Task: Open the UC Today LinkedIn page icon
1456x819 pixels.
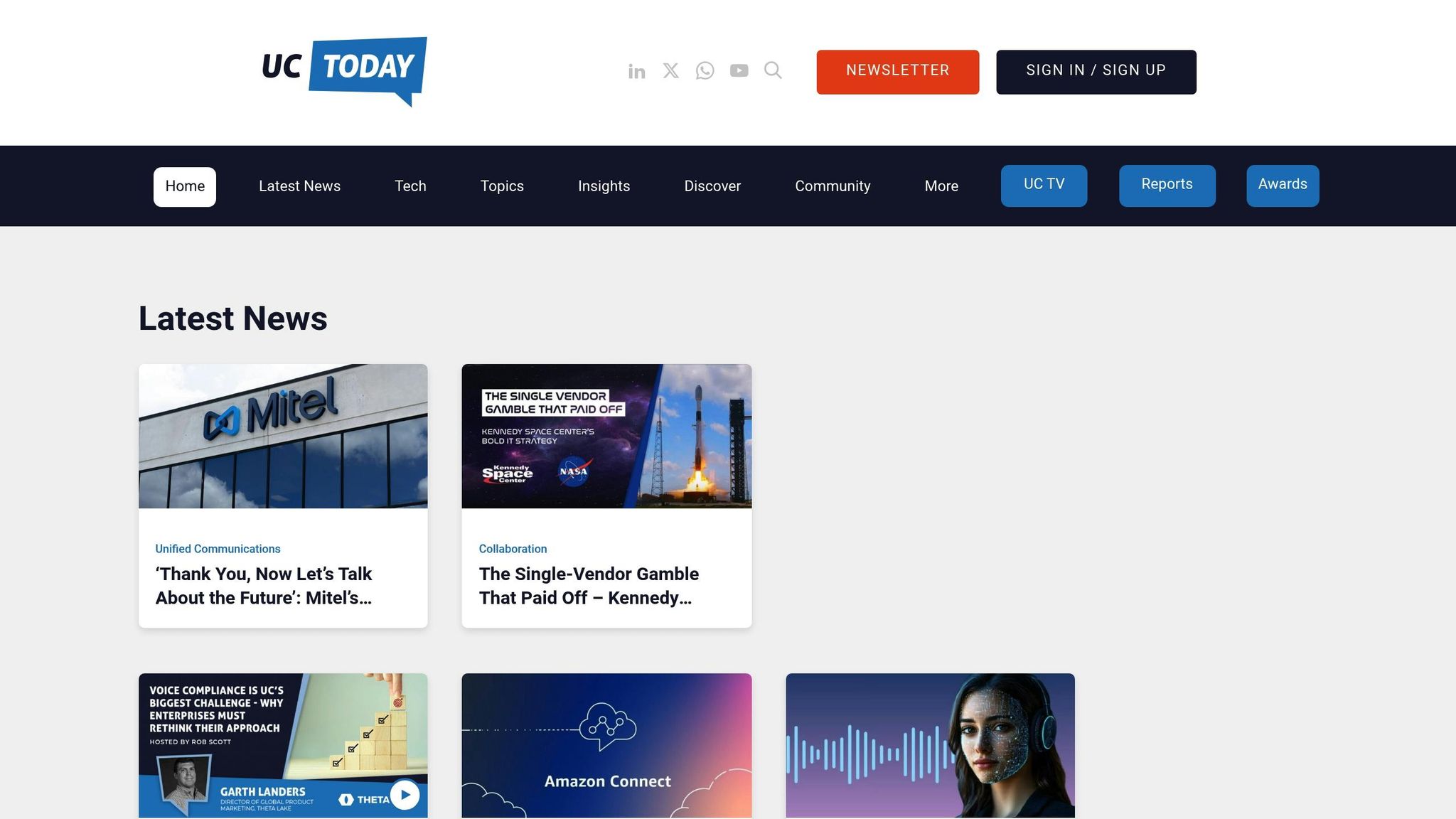Action: click(636, 71)
